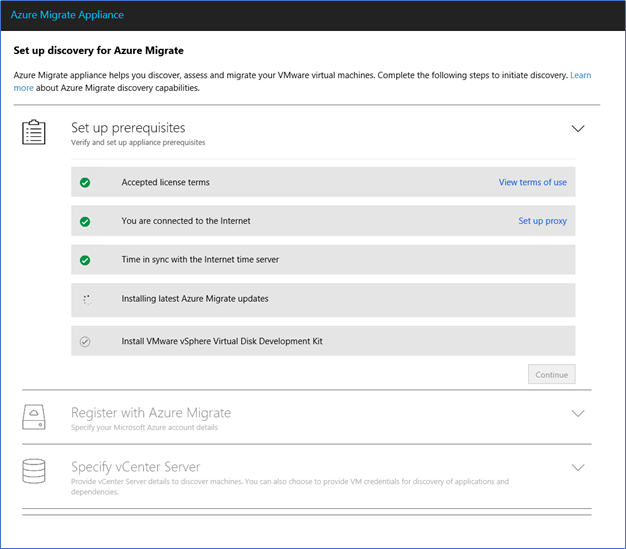
Task: Follow the Learn more link
Action: click(580, 75)
